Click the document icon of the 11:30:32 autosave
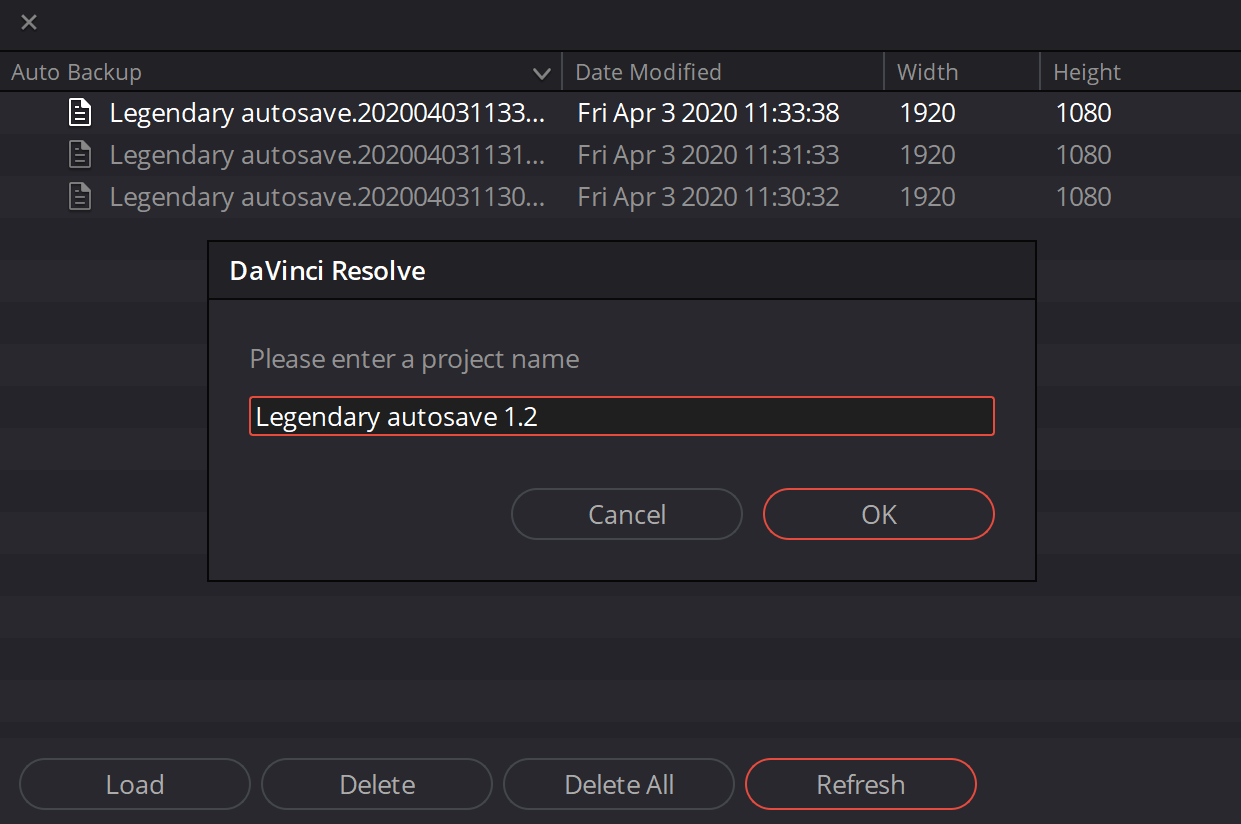 pyautogui.click(x=79, y=197)
